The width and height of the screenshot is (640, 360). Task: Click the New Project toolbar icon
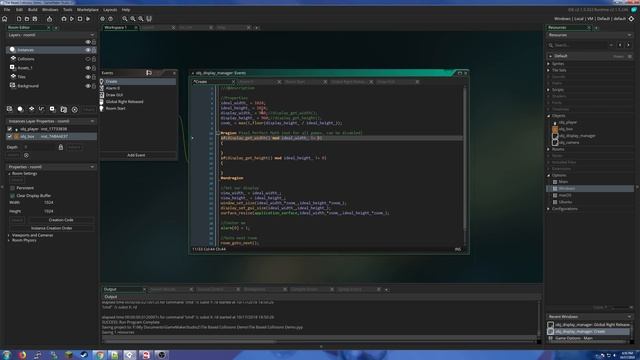click(19, 19)
